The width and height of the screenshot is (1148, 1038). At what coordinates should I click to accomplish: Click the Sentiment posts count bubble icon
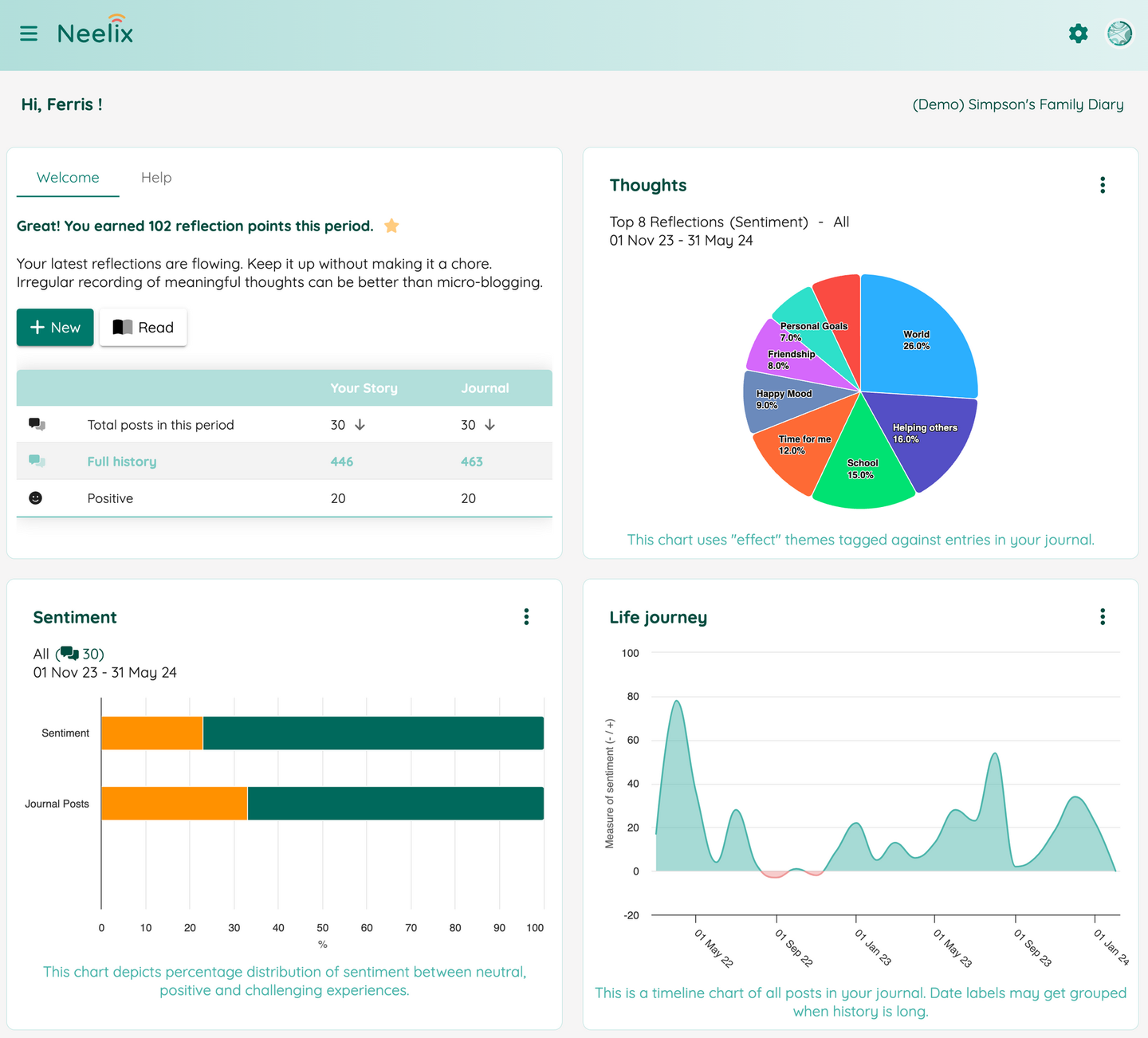point(69,654)
